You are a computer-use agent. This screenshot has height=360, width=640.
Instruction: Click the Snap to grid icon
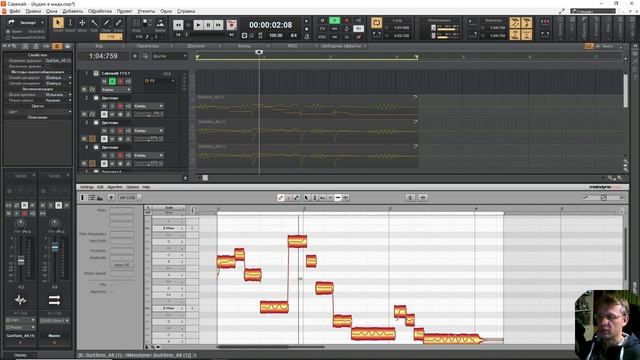tap(136, 23)
